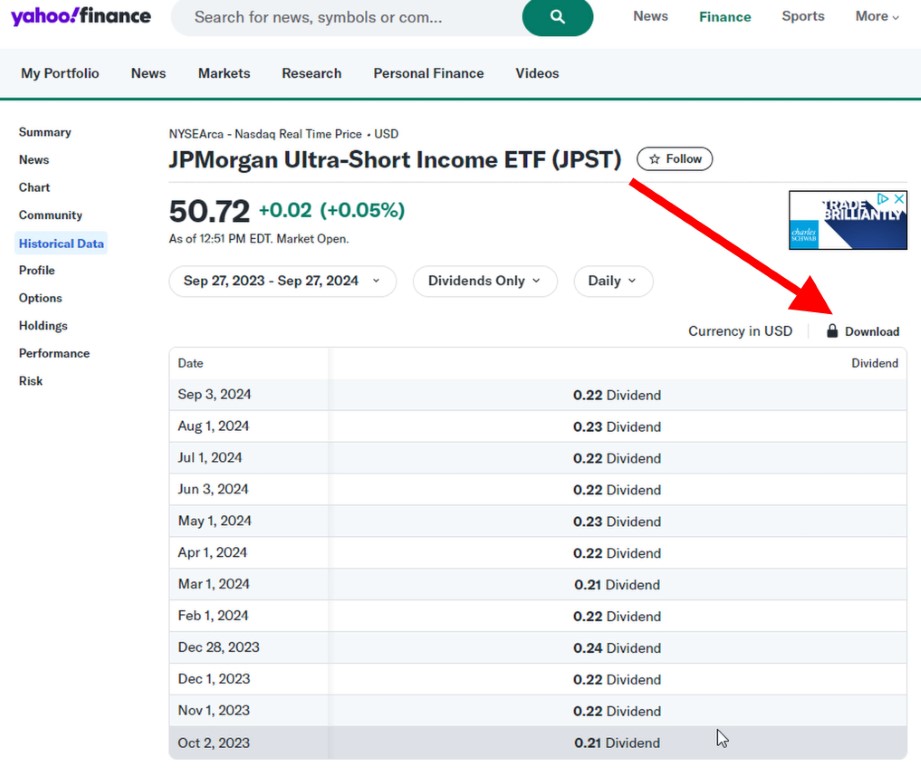This screenshot has height=768, width=921.
Task: Click the Dividend column header
Action: click(x=875, y=363)
